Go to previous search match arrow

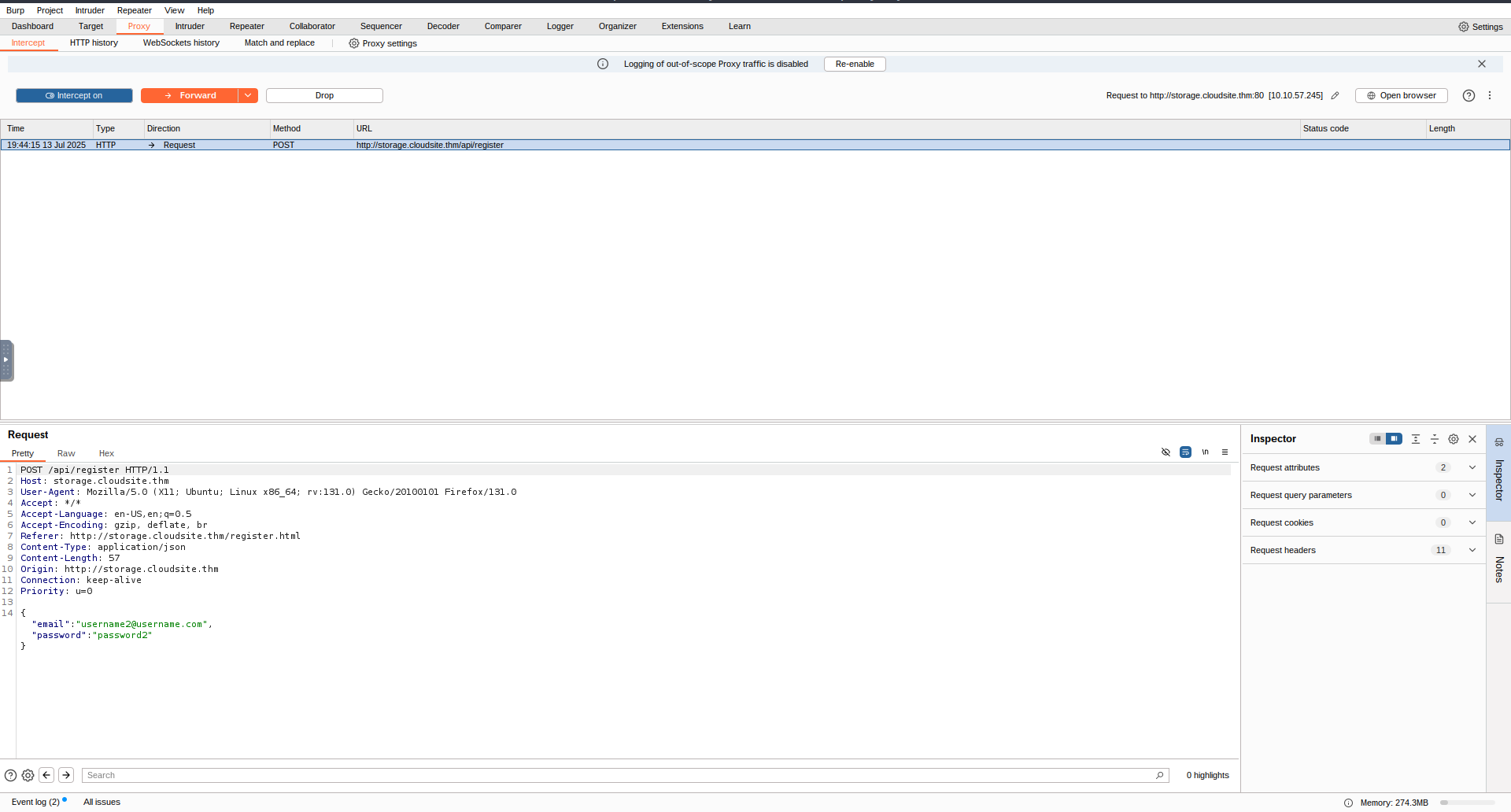pyautogui.click(x=46, y=775)
